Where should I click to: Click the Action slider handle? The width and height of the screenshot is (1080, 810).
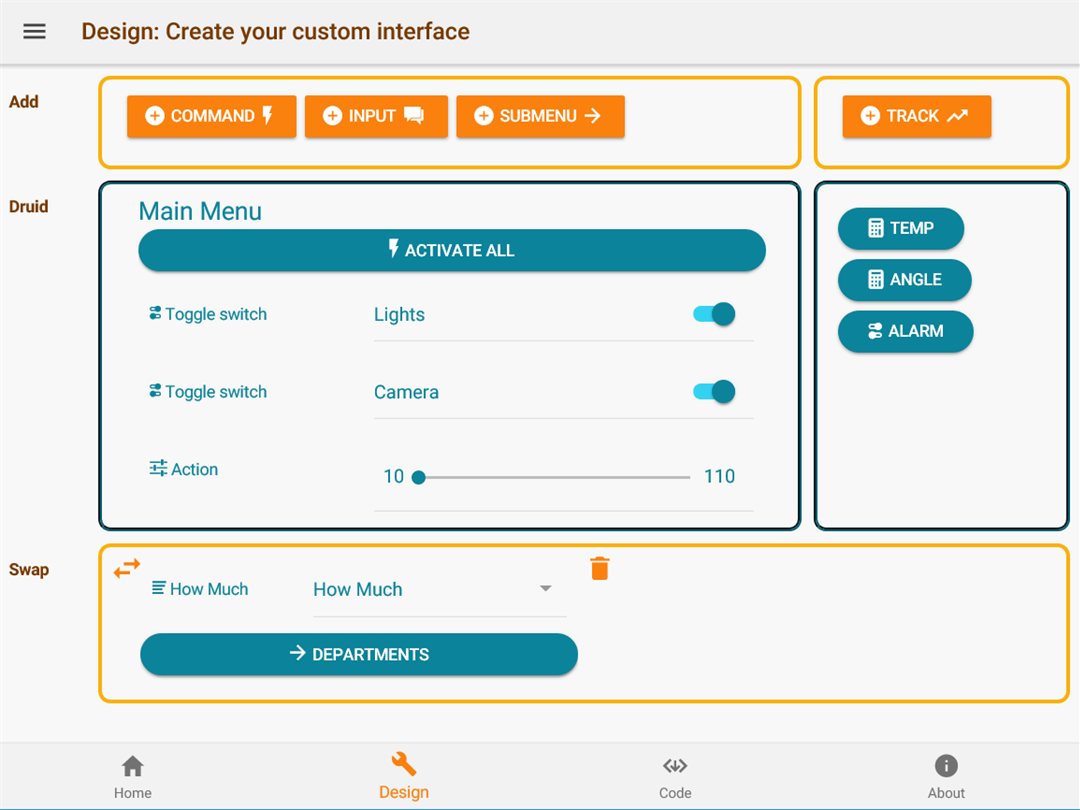click(x=419, y=477)
